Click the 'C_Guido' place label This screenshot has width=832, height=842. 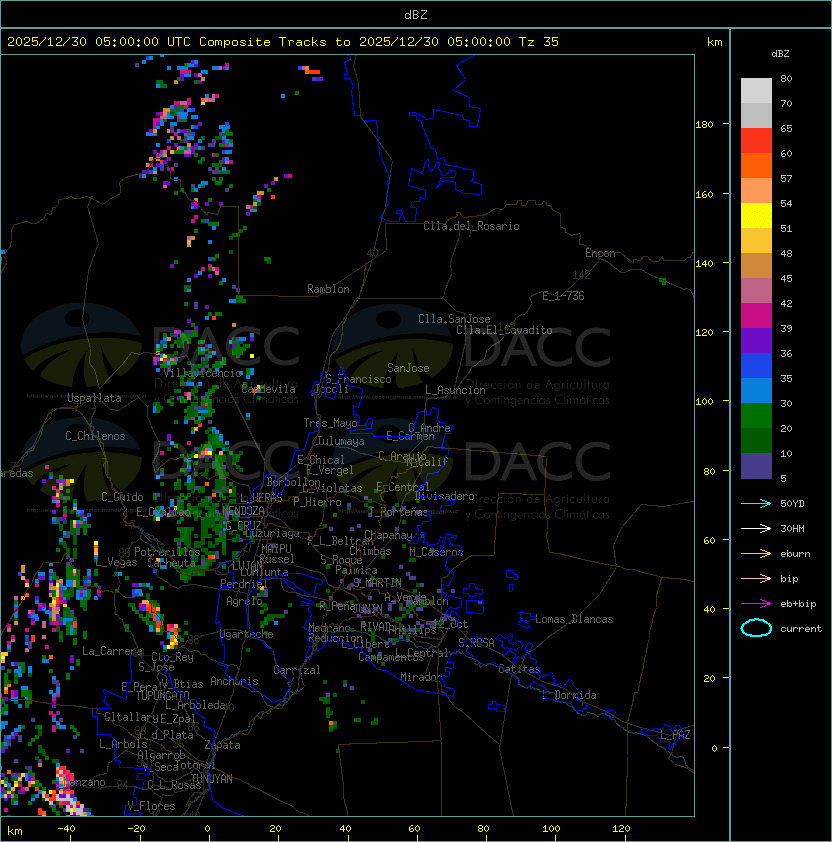coord(122,497)
